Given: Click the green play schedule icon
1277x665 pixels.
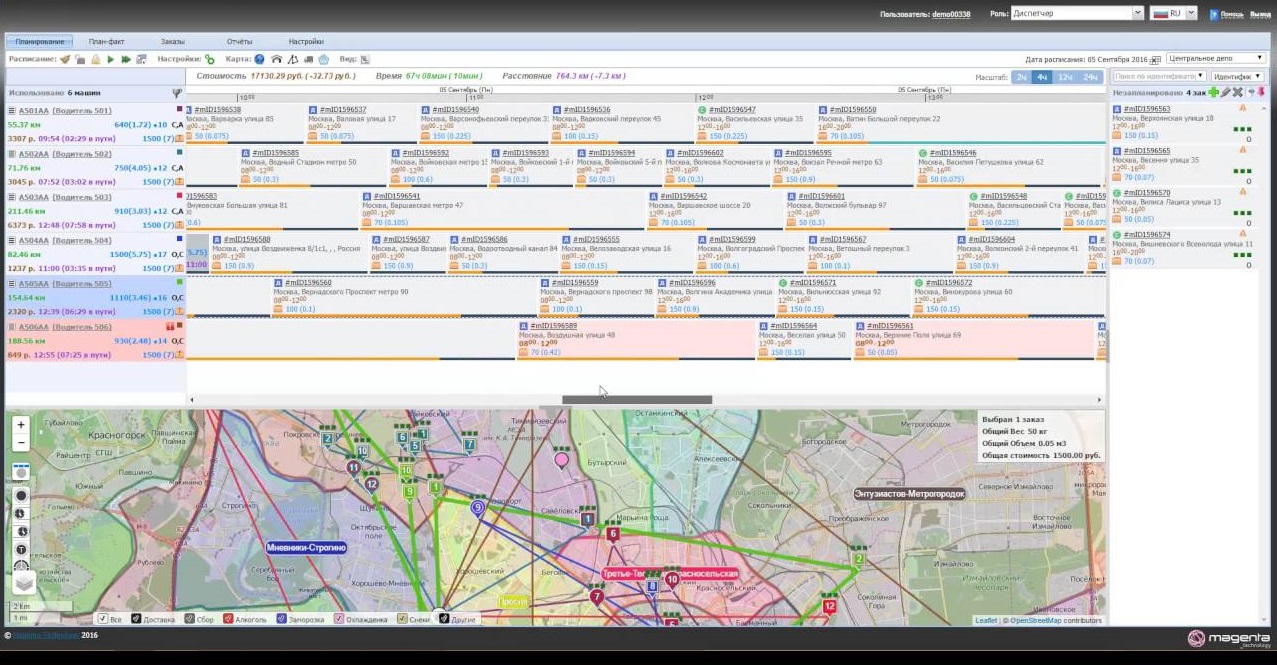Looking at the screenshot, I should (111, 59).
